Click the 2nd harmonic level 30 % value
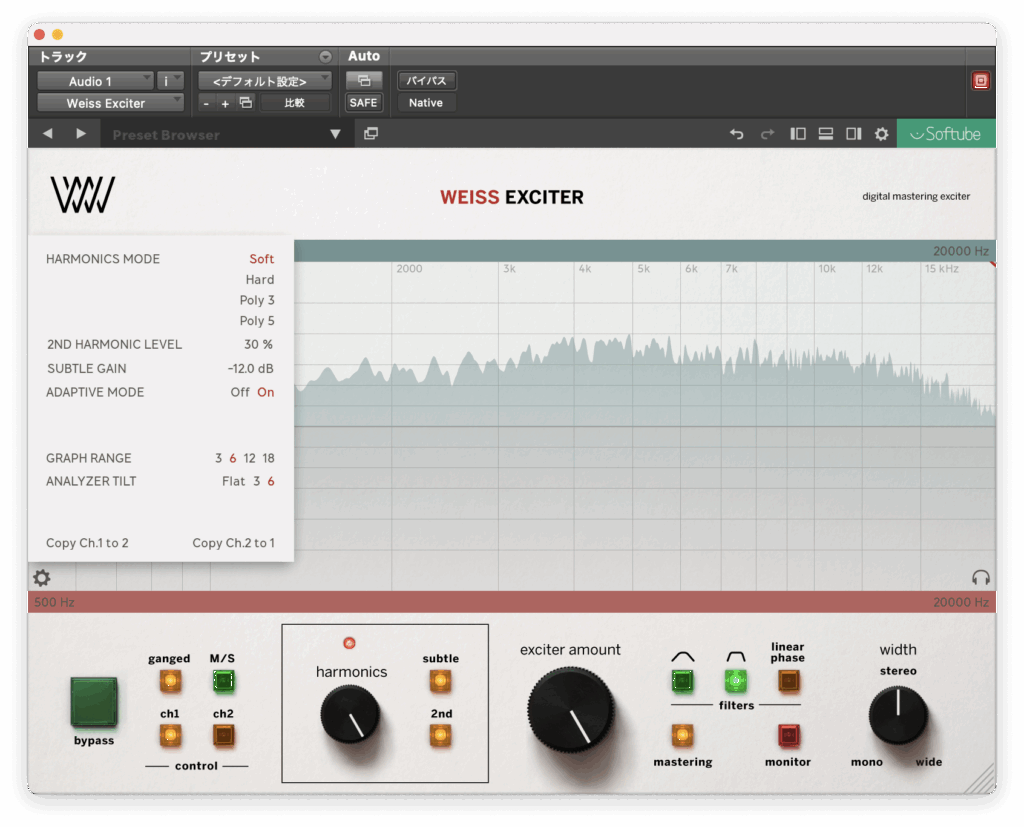 (x=259, y=344)
